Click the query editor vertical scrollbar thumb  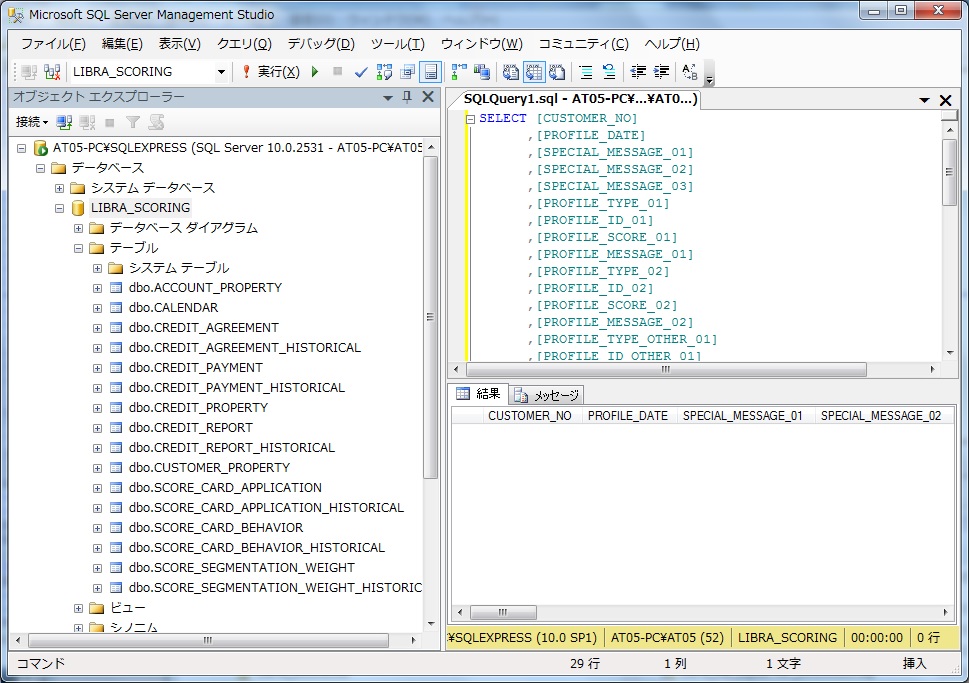[949, 172]
